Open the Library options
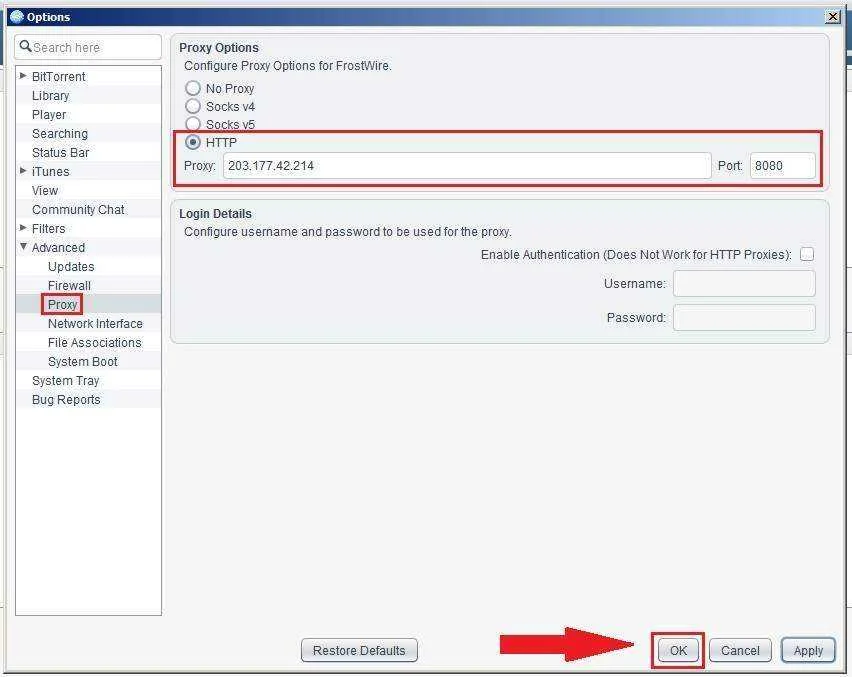Screen dimensions: 852x677 tap(51, 96)
